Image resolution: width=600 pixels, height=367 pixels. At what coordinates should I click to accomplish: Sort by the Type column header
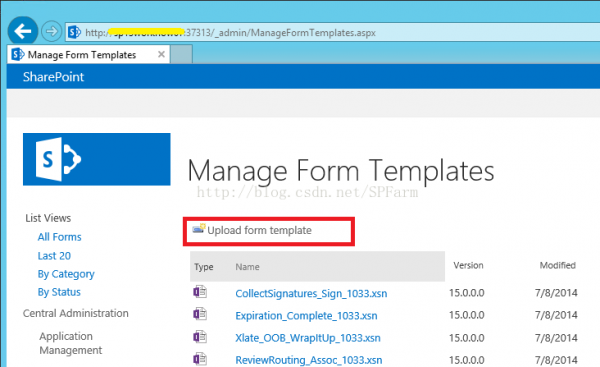[204, 267]
